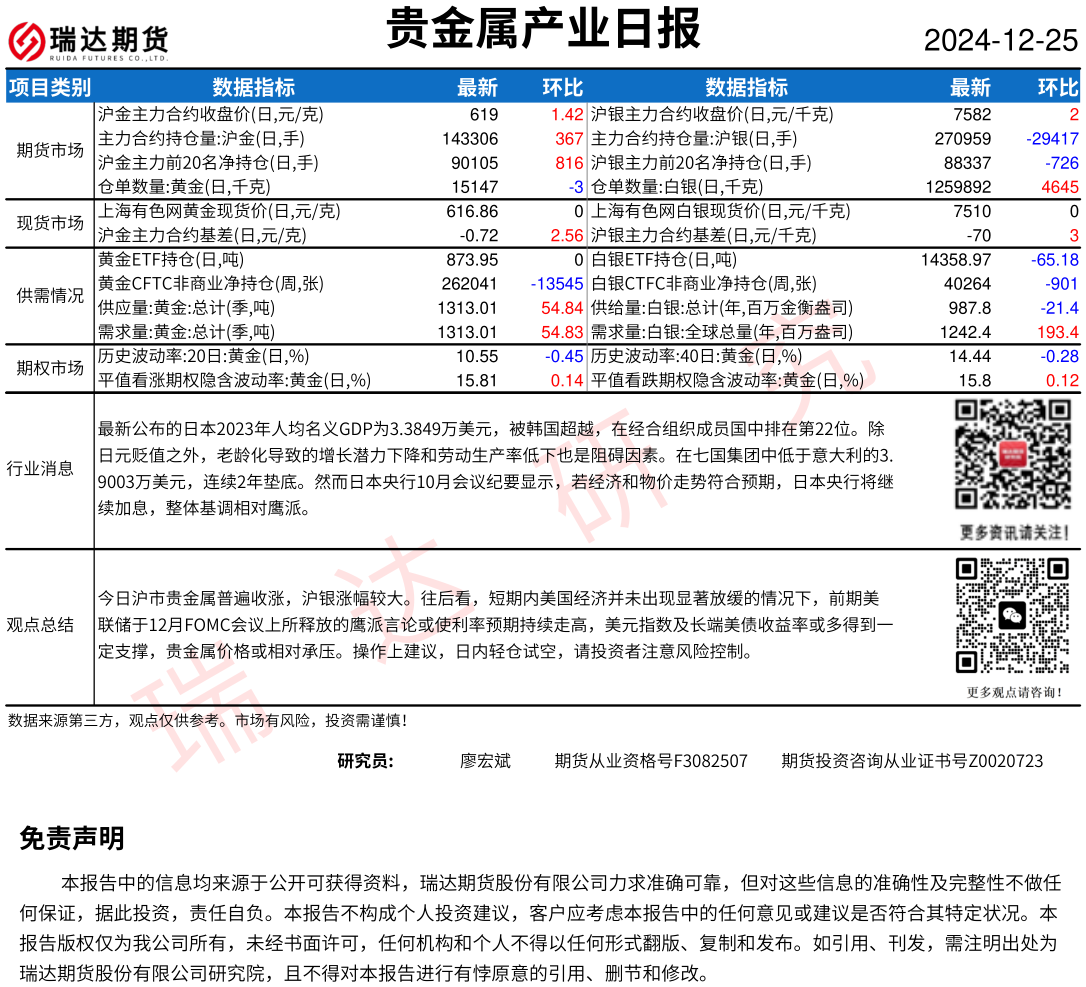Click the 免责声明 heading
This screenshot has width=1086, height=987.
tap(72, 839)
